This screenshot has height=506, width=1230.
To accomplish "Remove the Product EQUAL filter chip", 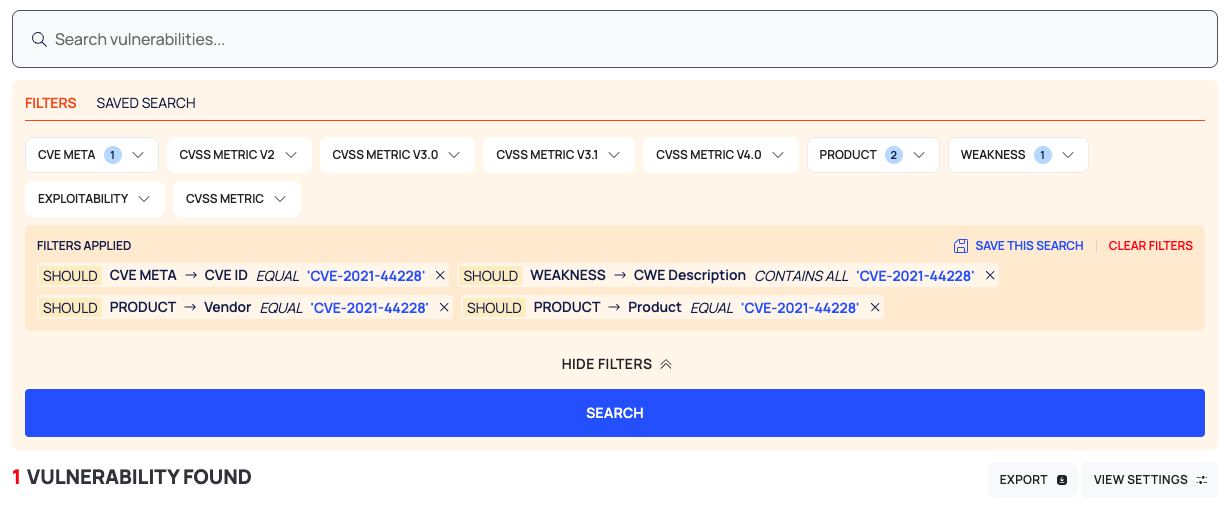I will (875, 307).
